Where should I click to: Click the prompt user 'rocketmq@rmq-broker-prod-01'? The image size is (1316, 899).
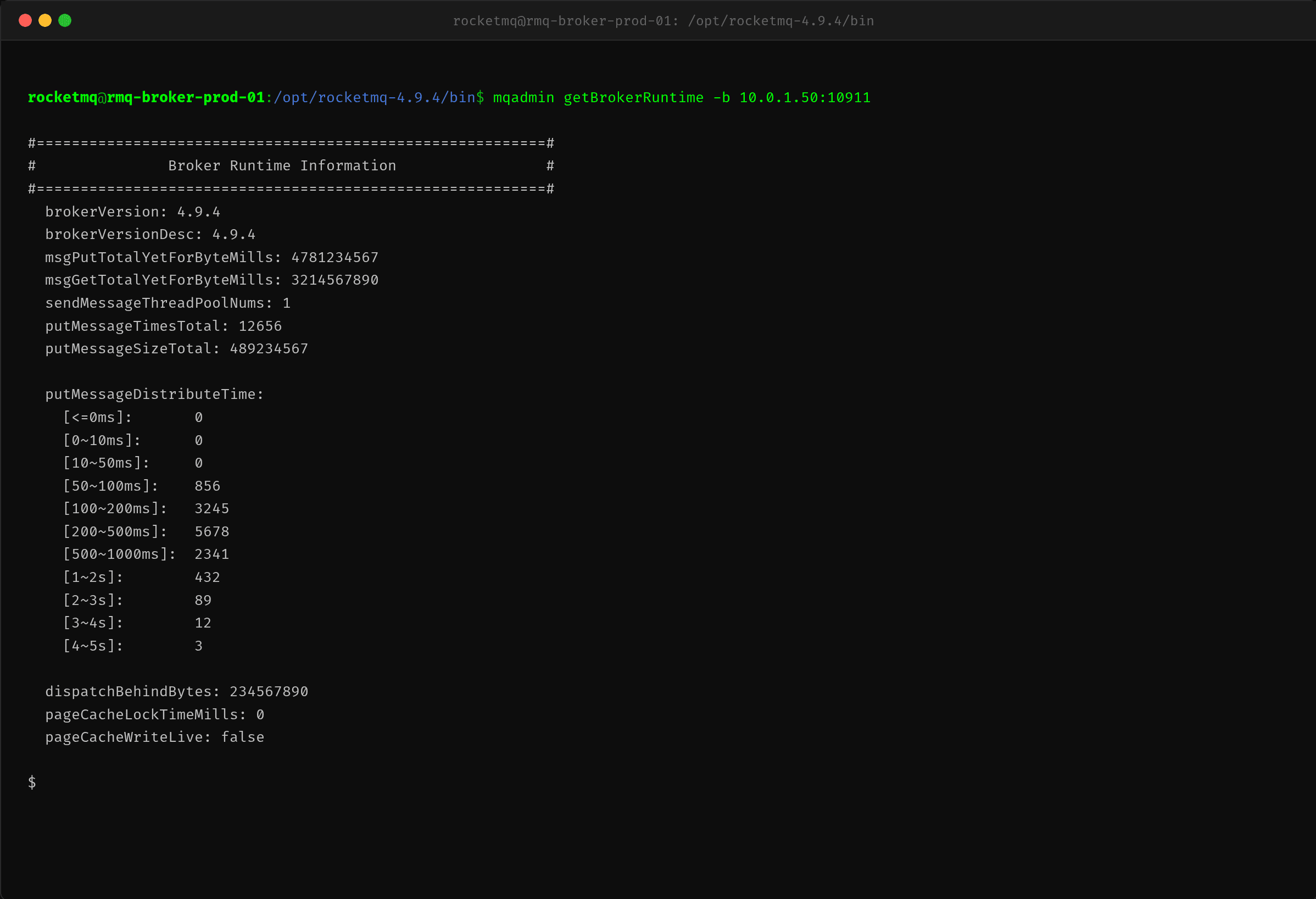pyautogui.click(x=146, y=98)
